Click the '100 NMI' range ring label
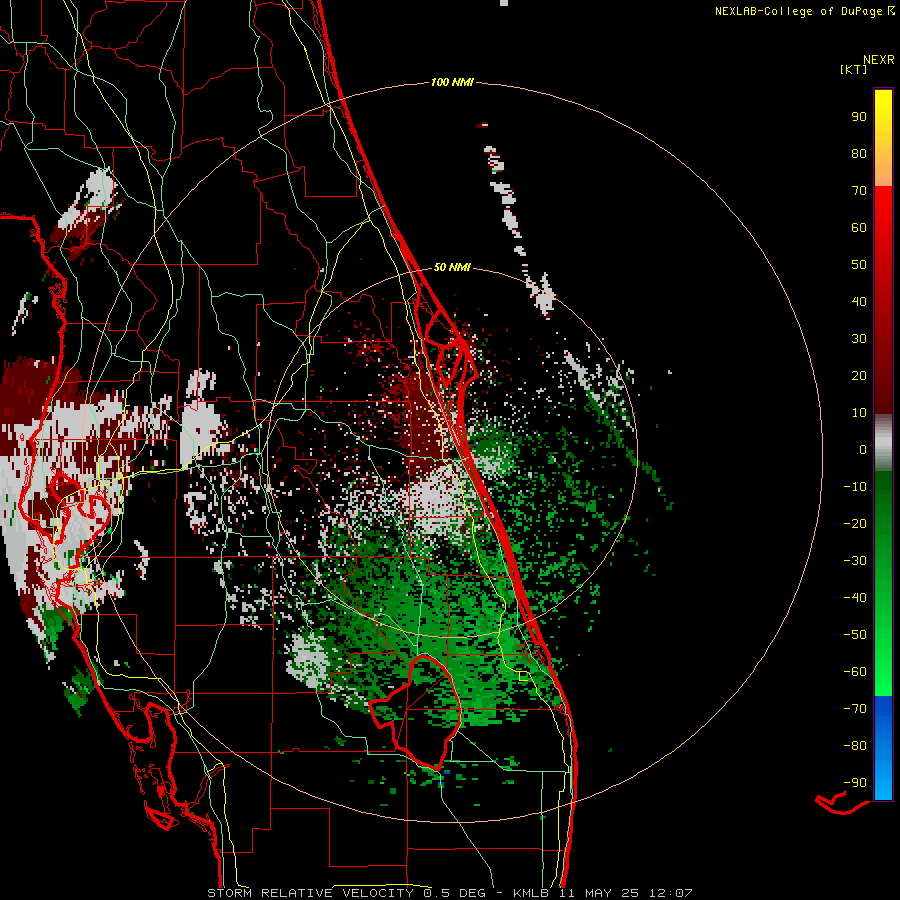Image resolution: width=900 pixels, height=900 pixels. point(452,83)
